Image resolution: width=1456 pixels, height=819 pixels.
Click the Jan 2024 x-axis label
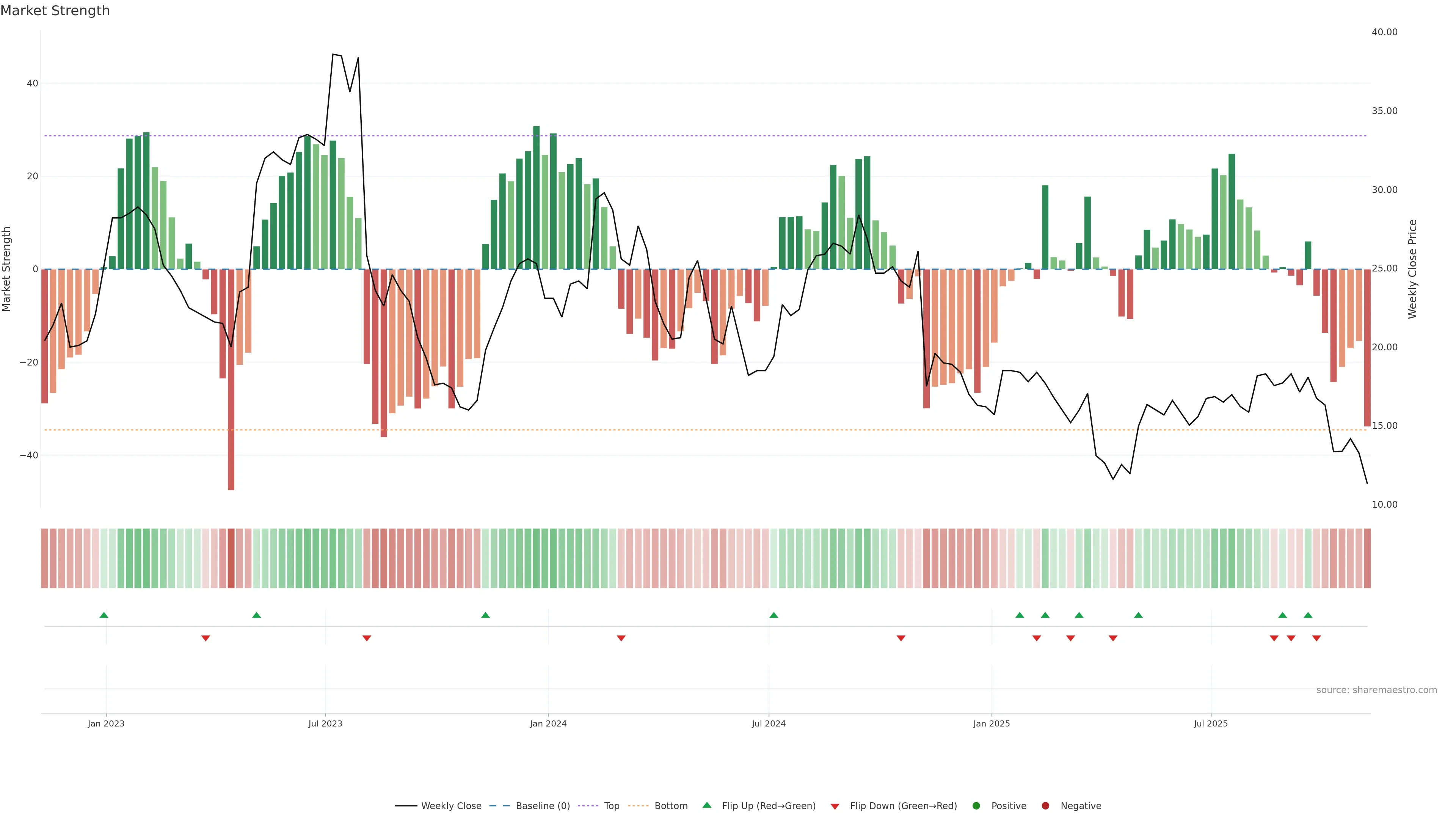[x=548, y=723]
